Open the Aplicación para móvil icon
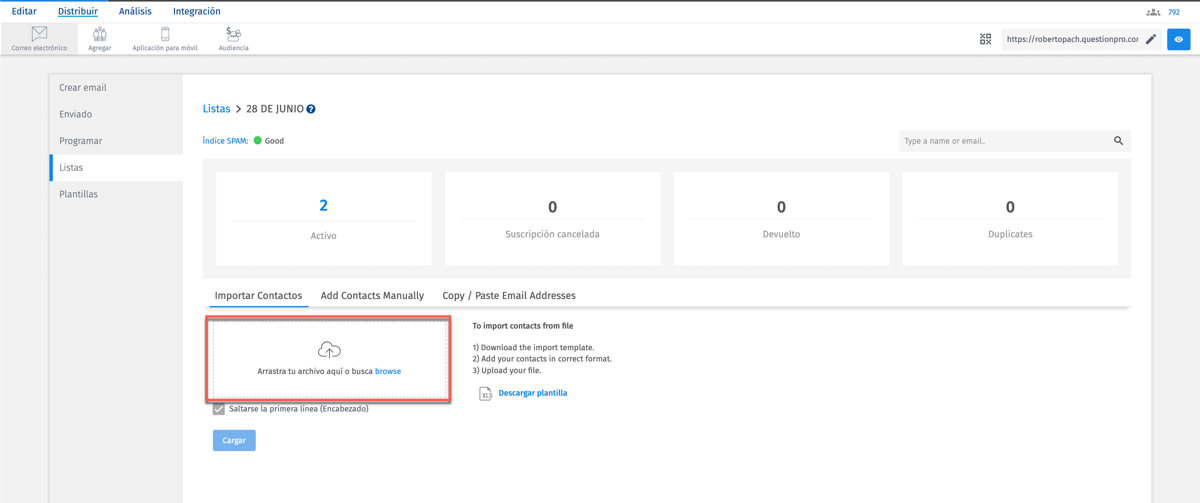The image size is (1200, 503). coord(165,34)
